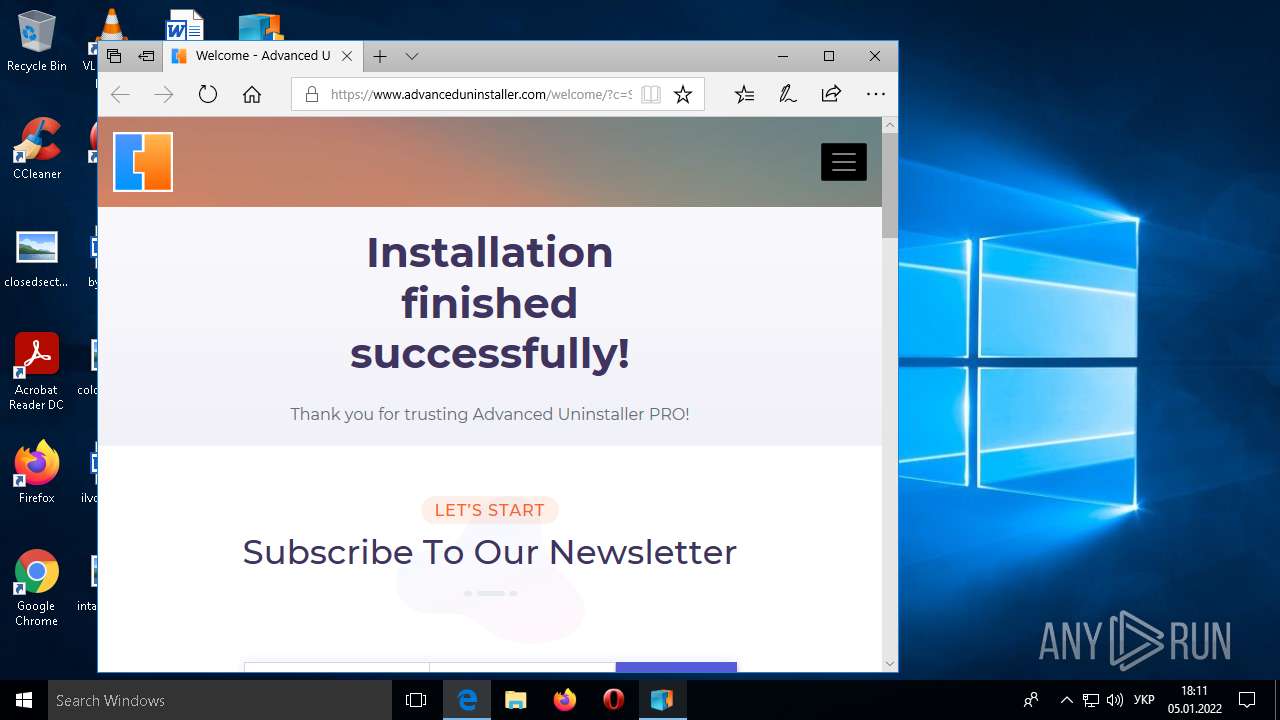Close the Welcome - Advanced Uninstaller tab
The width and height of the screenshot is (1280, 720).
(347, 56)
